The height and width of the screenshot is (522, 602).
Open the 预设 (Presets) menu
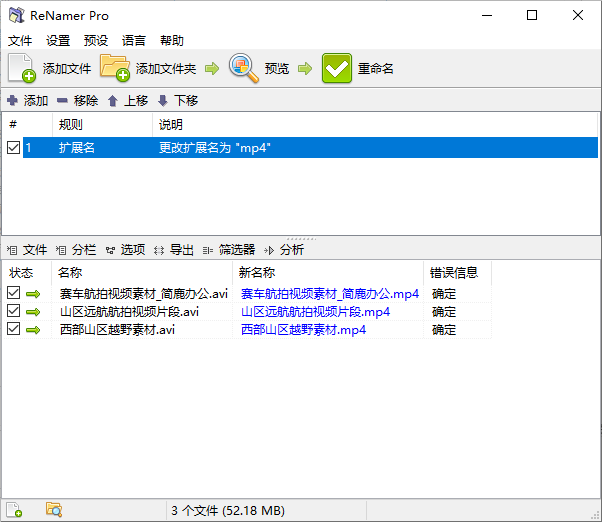pos(96,41)
